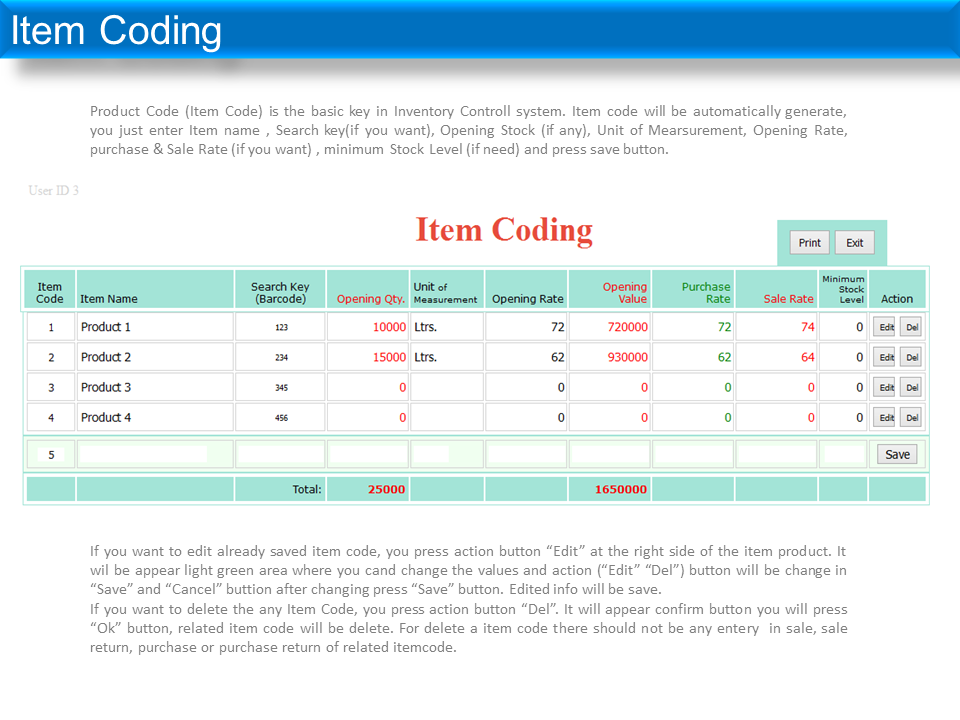Remove Product 4 using Del
This screenshot has width=960, height=720.
911,417
